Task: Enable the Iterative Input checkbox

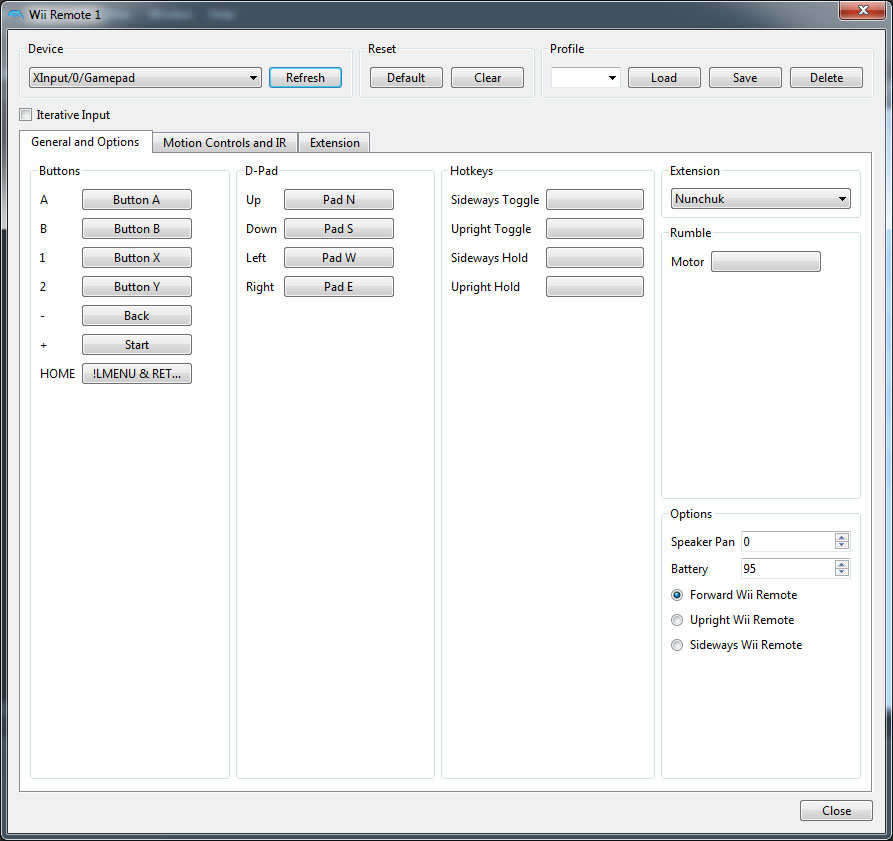Action: click(x=26, y=114)
